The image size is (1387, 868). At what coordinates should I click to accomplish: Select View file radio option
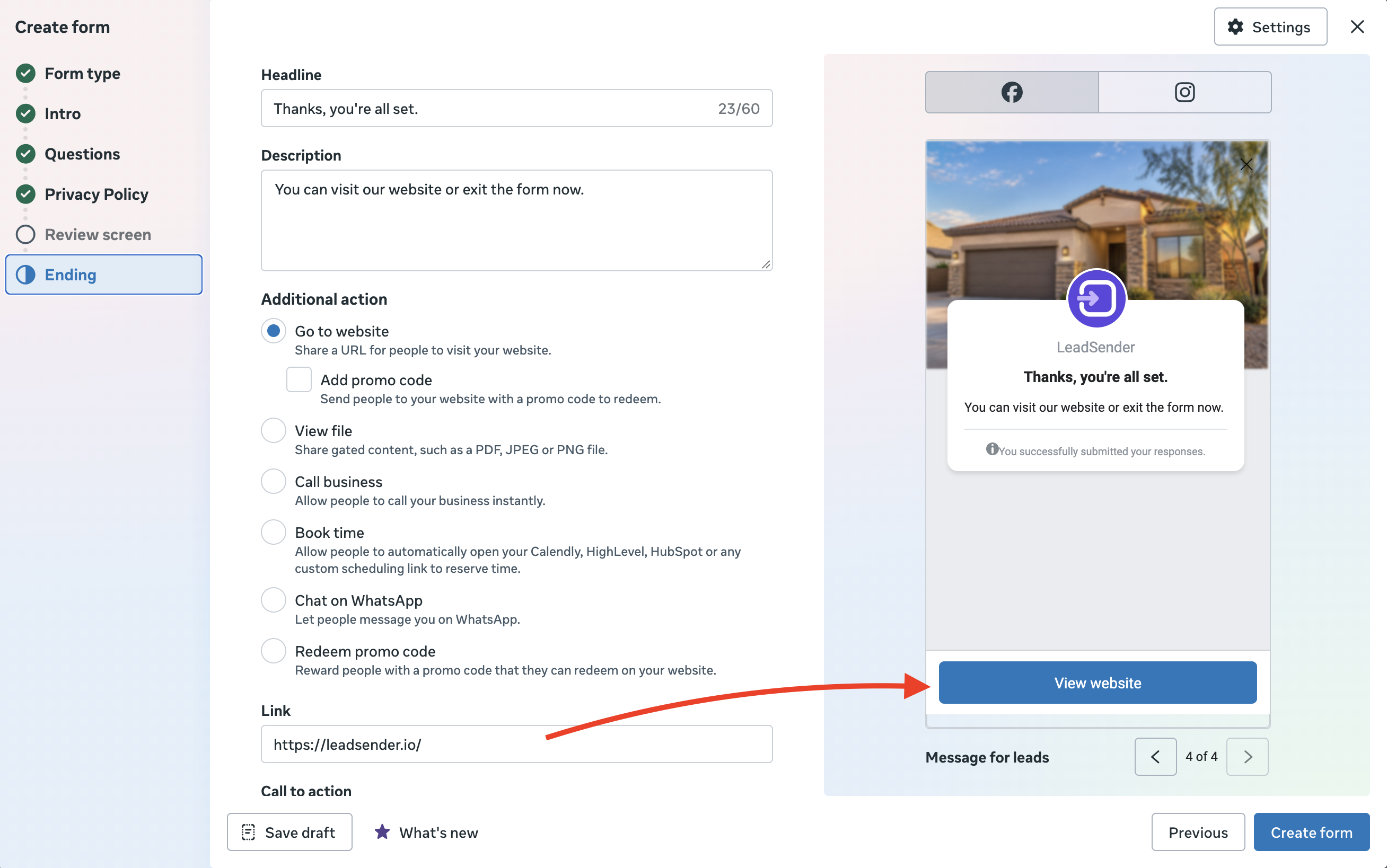click(x=274, y=430)
